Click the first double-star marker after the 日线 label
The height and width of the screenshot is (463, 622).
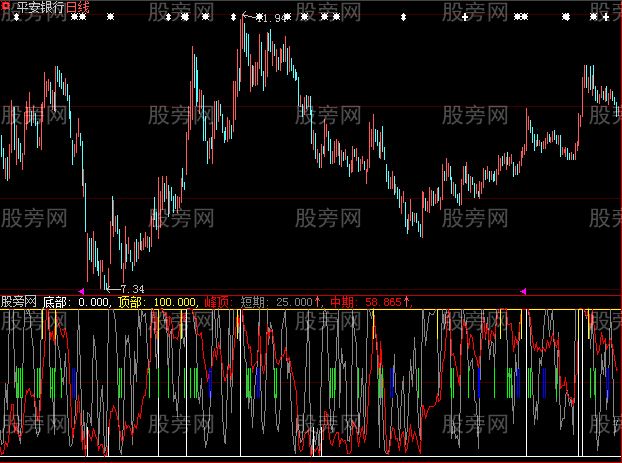pyautogui.click(x=78, y=18)
